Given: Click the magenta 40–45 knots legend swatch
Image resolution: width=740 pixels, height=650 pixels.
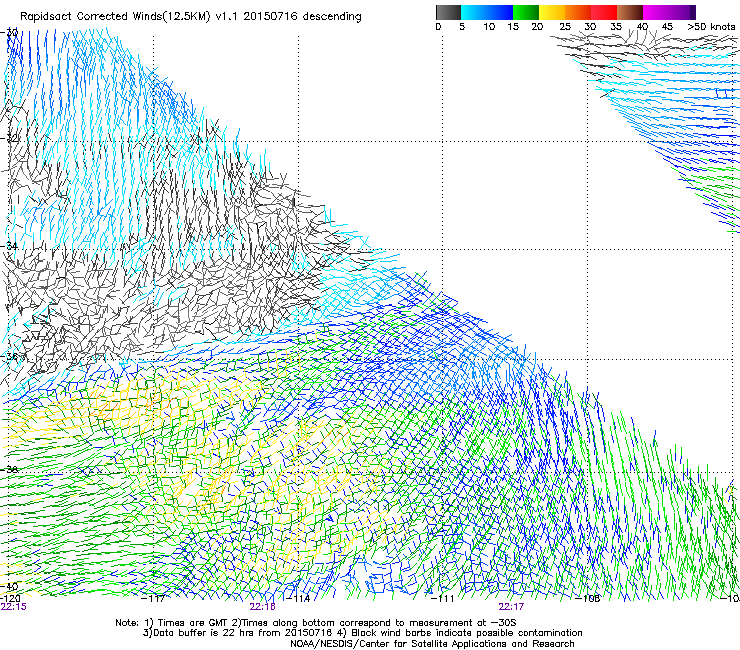Looking at the screenshot, I should coord(656,12).
